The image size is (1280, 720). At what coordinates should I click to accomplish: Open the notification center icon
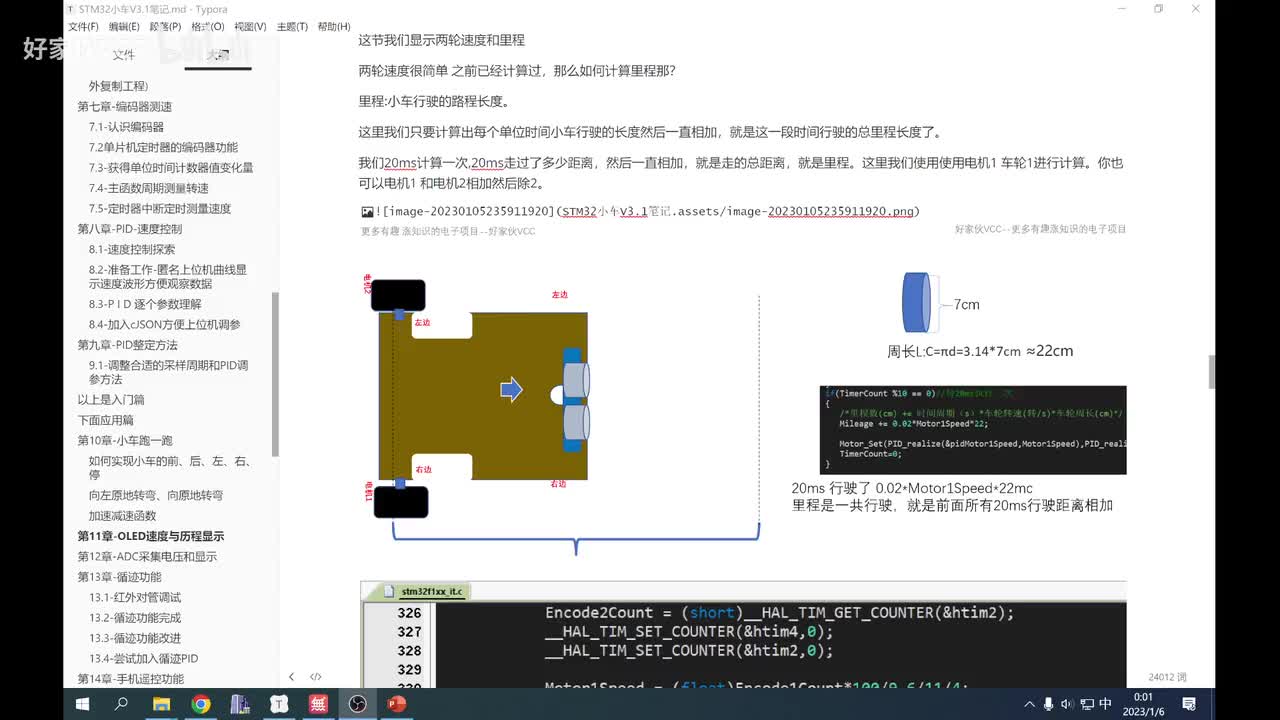click(1189, 704)
